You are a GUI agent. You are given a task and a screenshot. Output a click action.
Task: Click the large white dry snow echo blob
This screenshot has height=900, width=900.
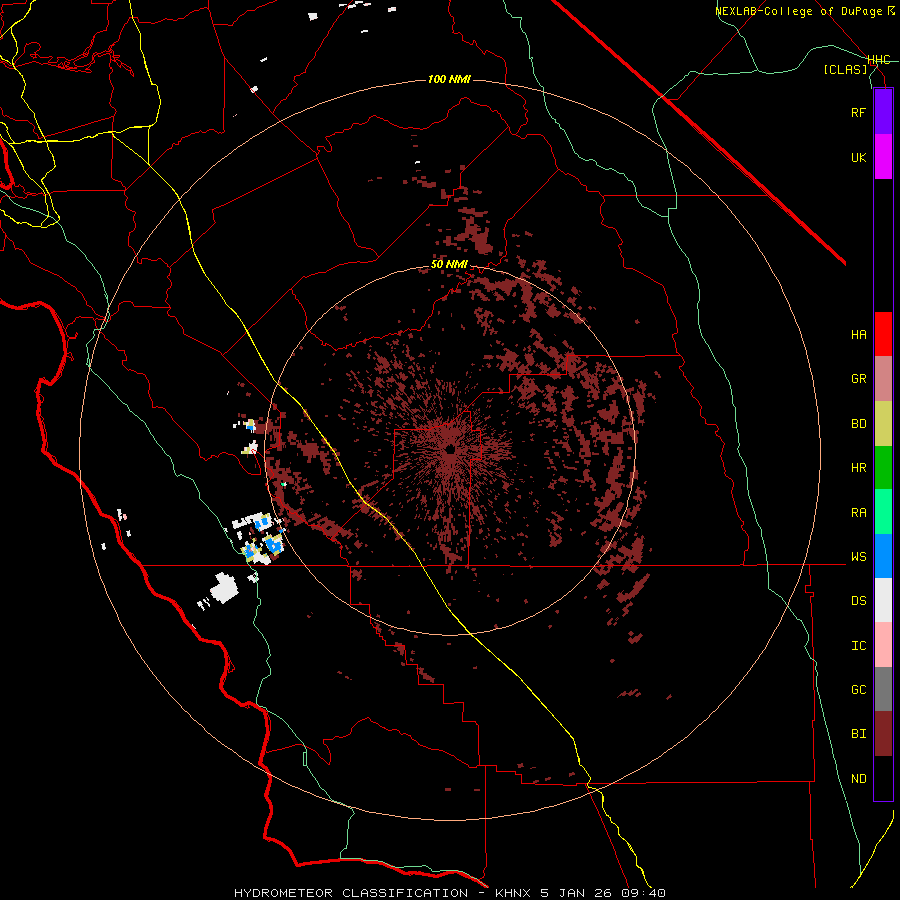pyautogui.click(x=224, y=588)
